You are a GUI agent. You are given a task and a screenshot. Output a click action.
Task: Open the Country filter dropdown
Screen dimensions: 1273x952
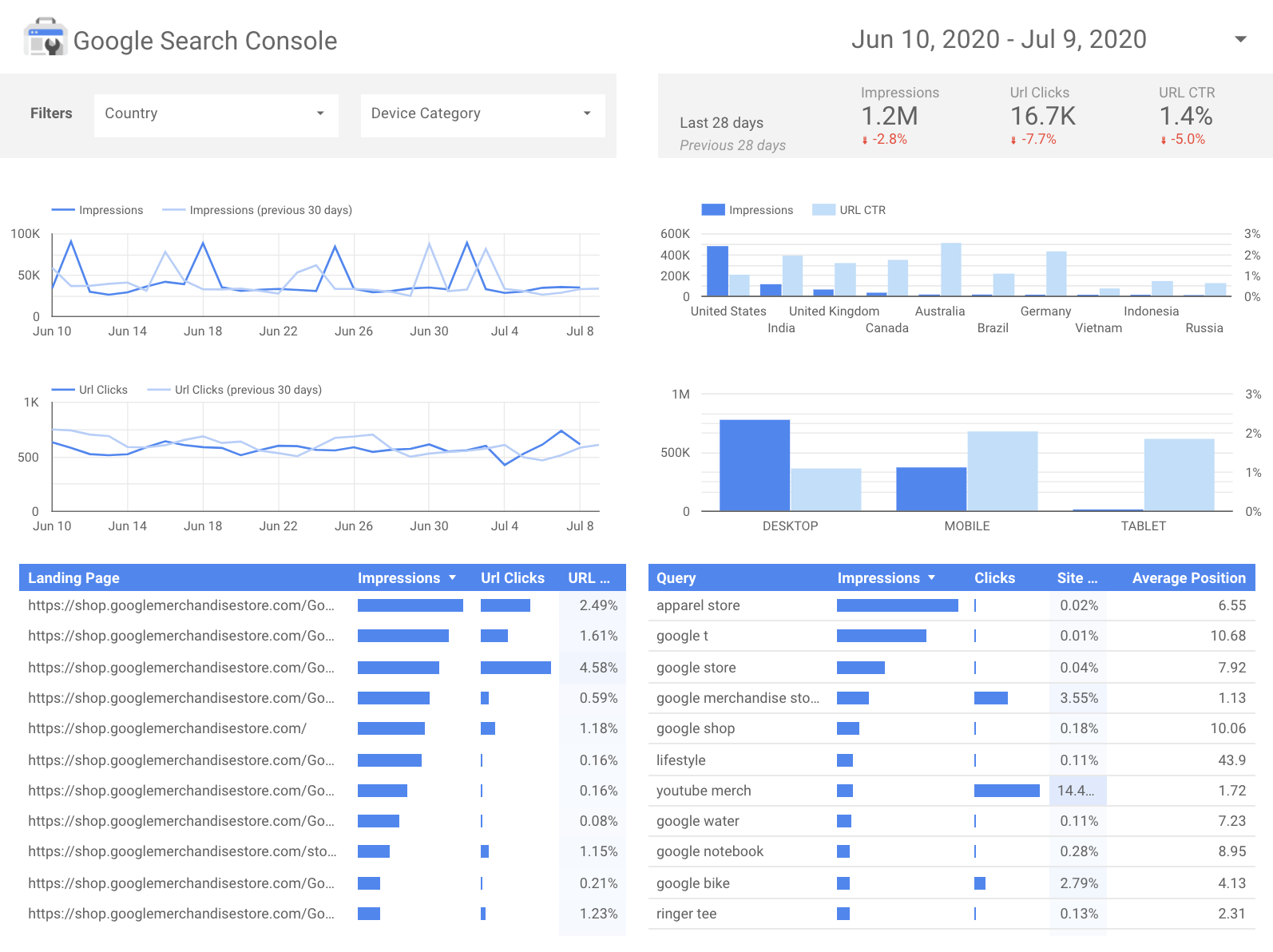click(x=216, y=114)
